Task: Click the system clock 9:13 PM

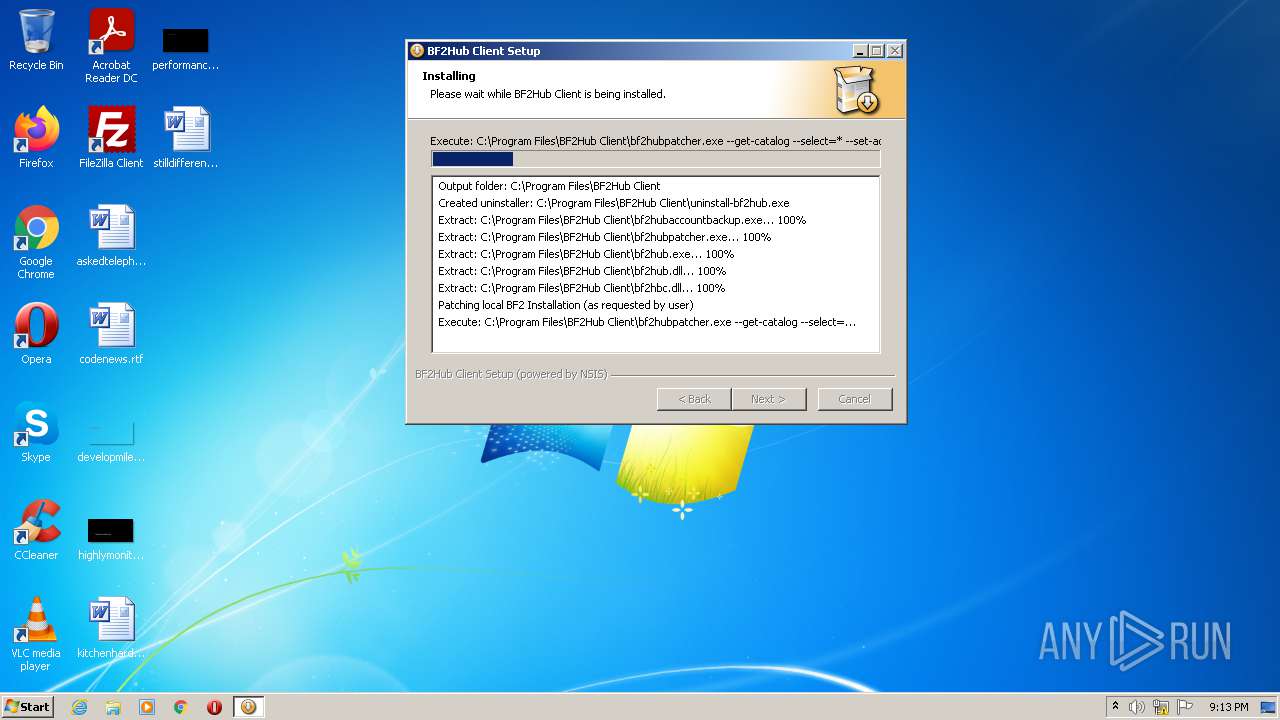Action: click(1228, 707)
